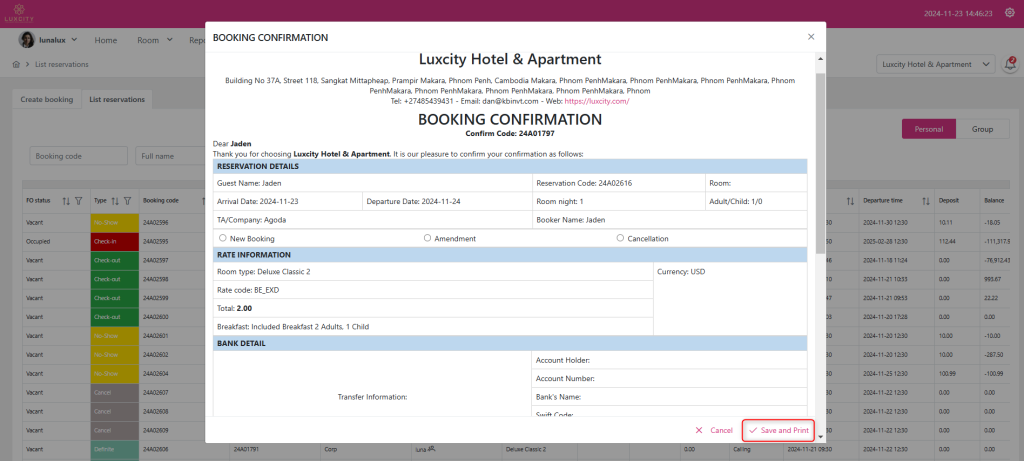
Task: Open the Luxcity Hotel & Apartment dropdown
Action: (x=934, y=64)
